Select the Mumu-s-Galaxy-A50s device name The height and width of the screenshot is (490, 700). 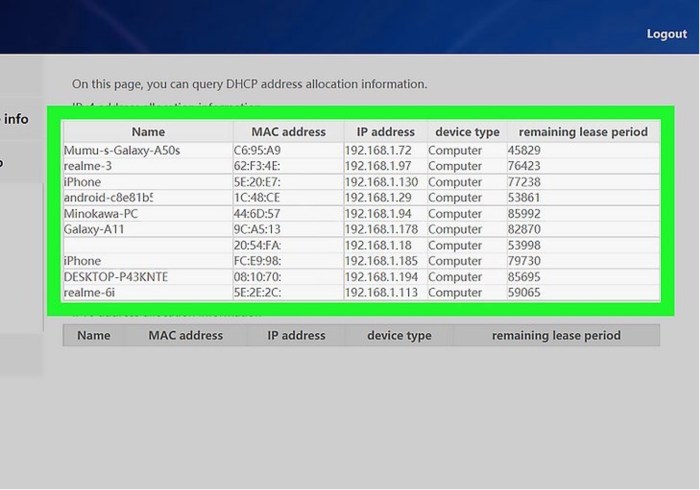(x=122, y=150)
